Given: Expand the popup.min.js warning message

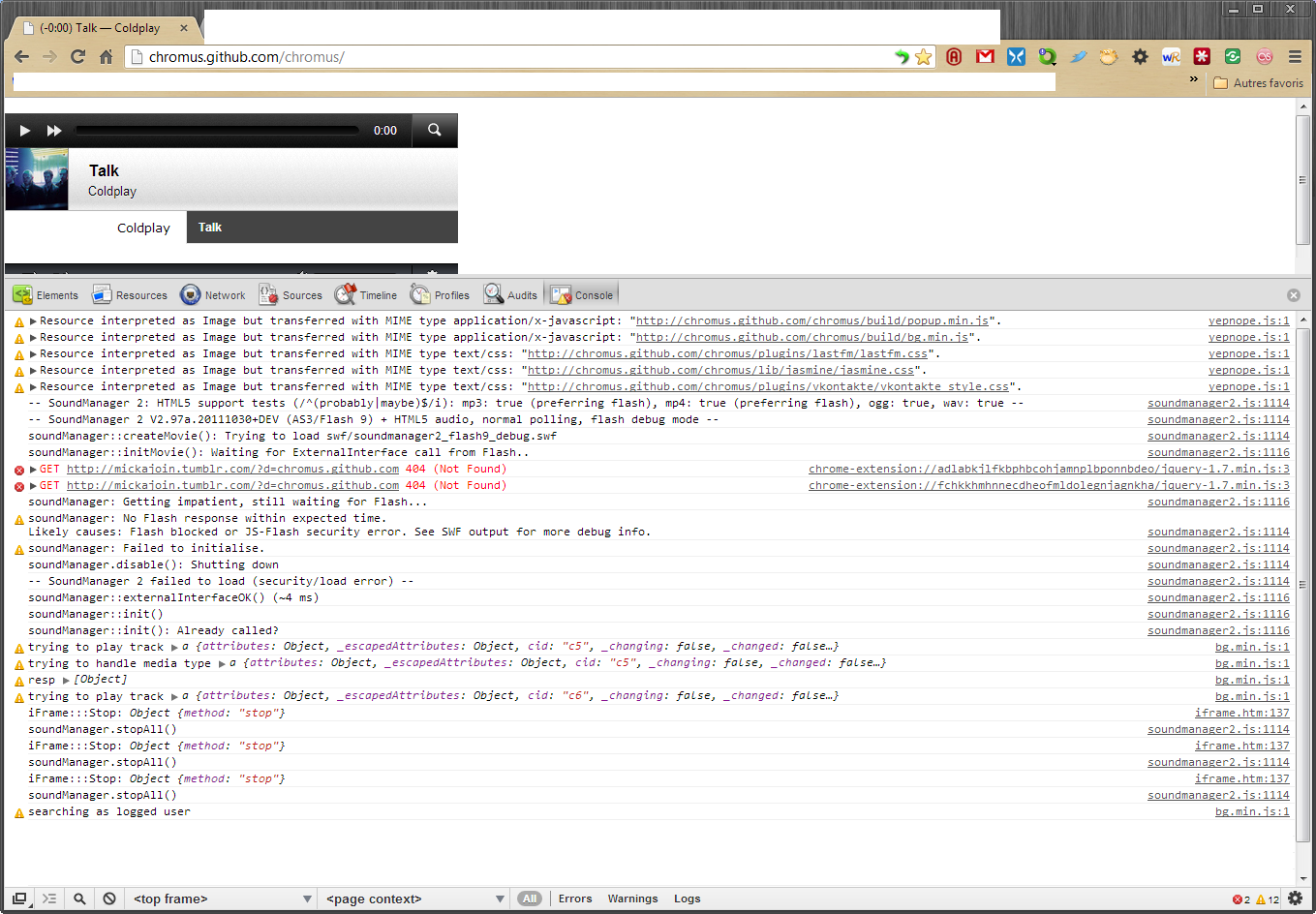Looking at the screenshot, I should (33, 320).
